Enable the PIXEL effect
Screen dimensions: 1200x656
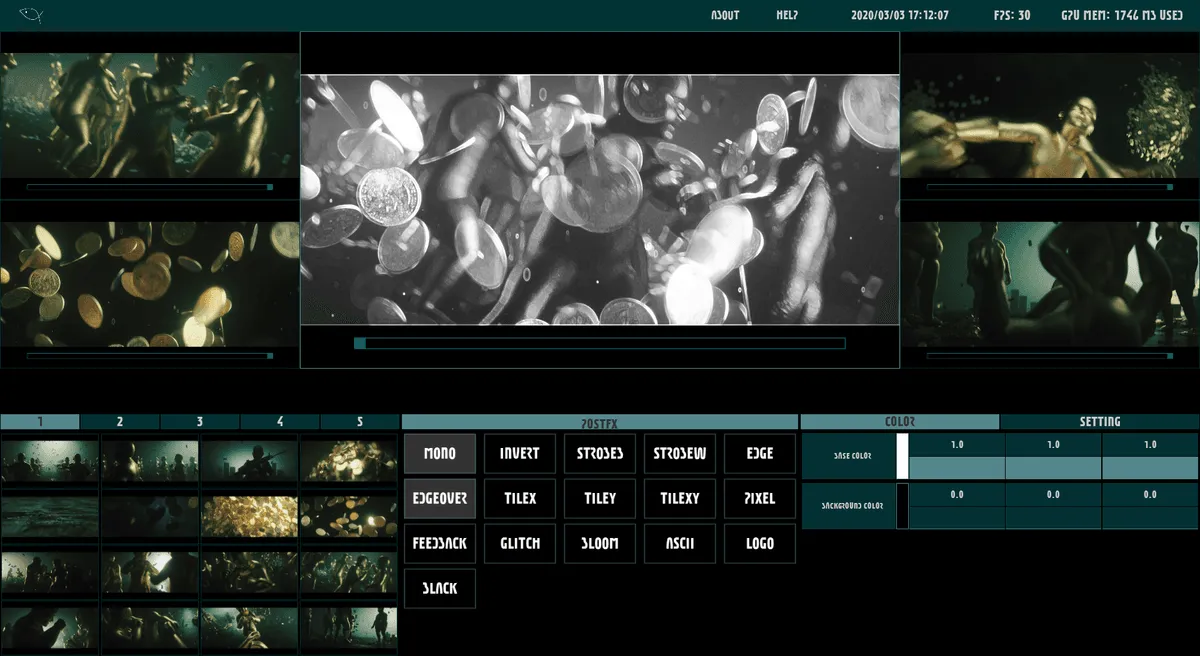(759, 498)
